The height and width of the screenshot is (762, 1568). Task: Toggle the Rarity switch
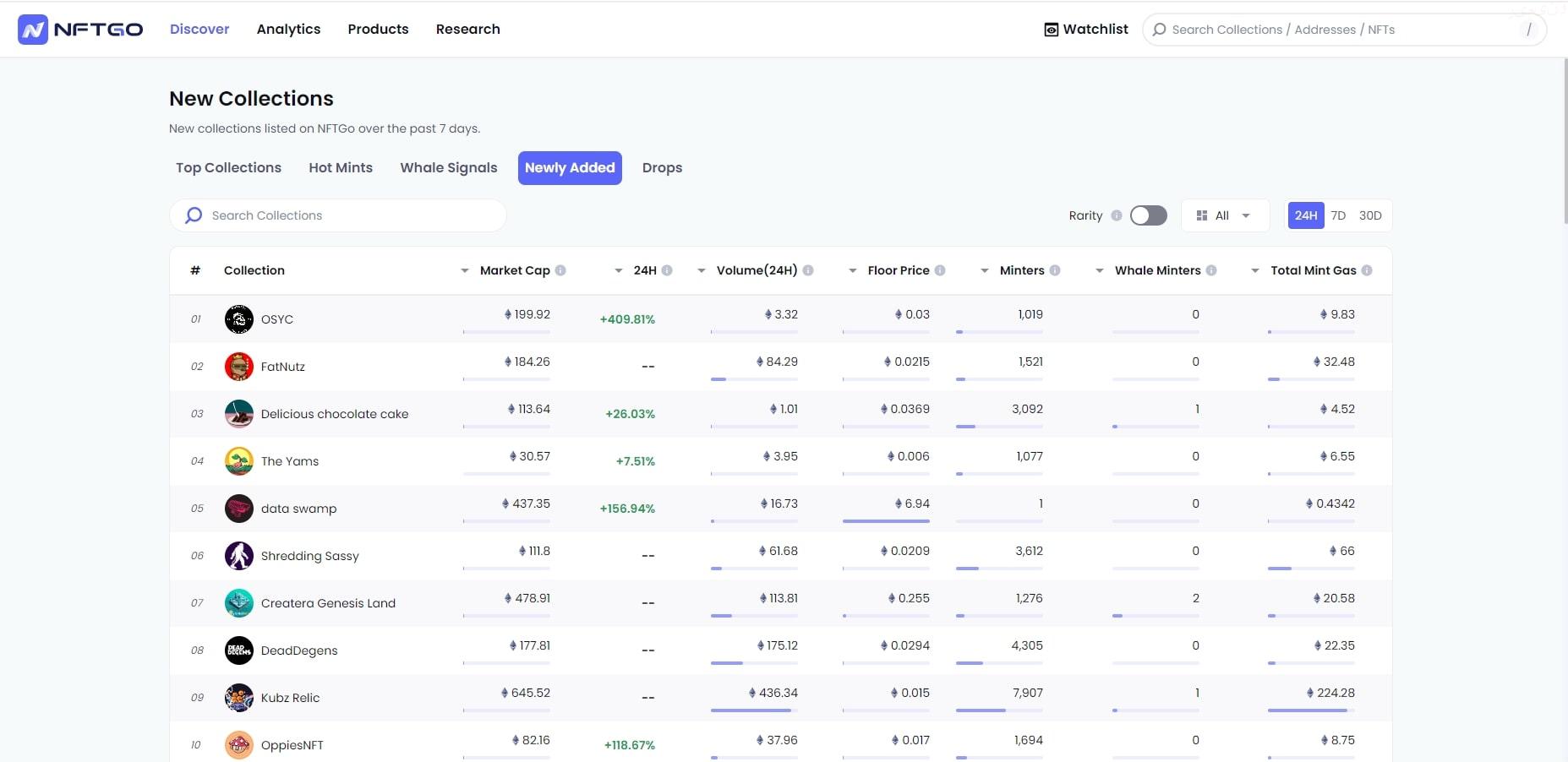point(1149,215)
